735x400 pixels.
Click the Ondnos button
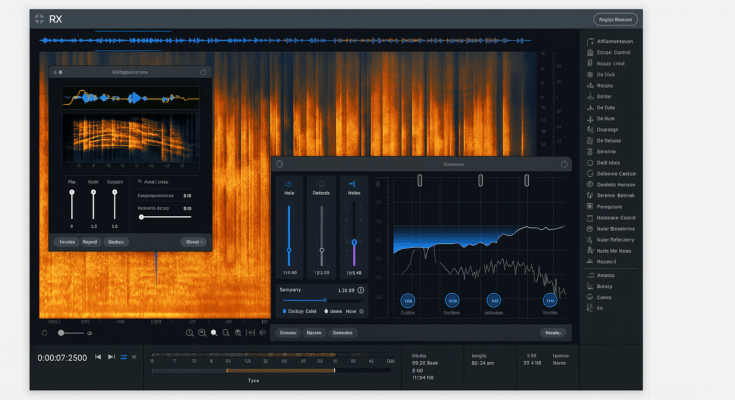pyautogui.click(x=116, y=242)
